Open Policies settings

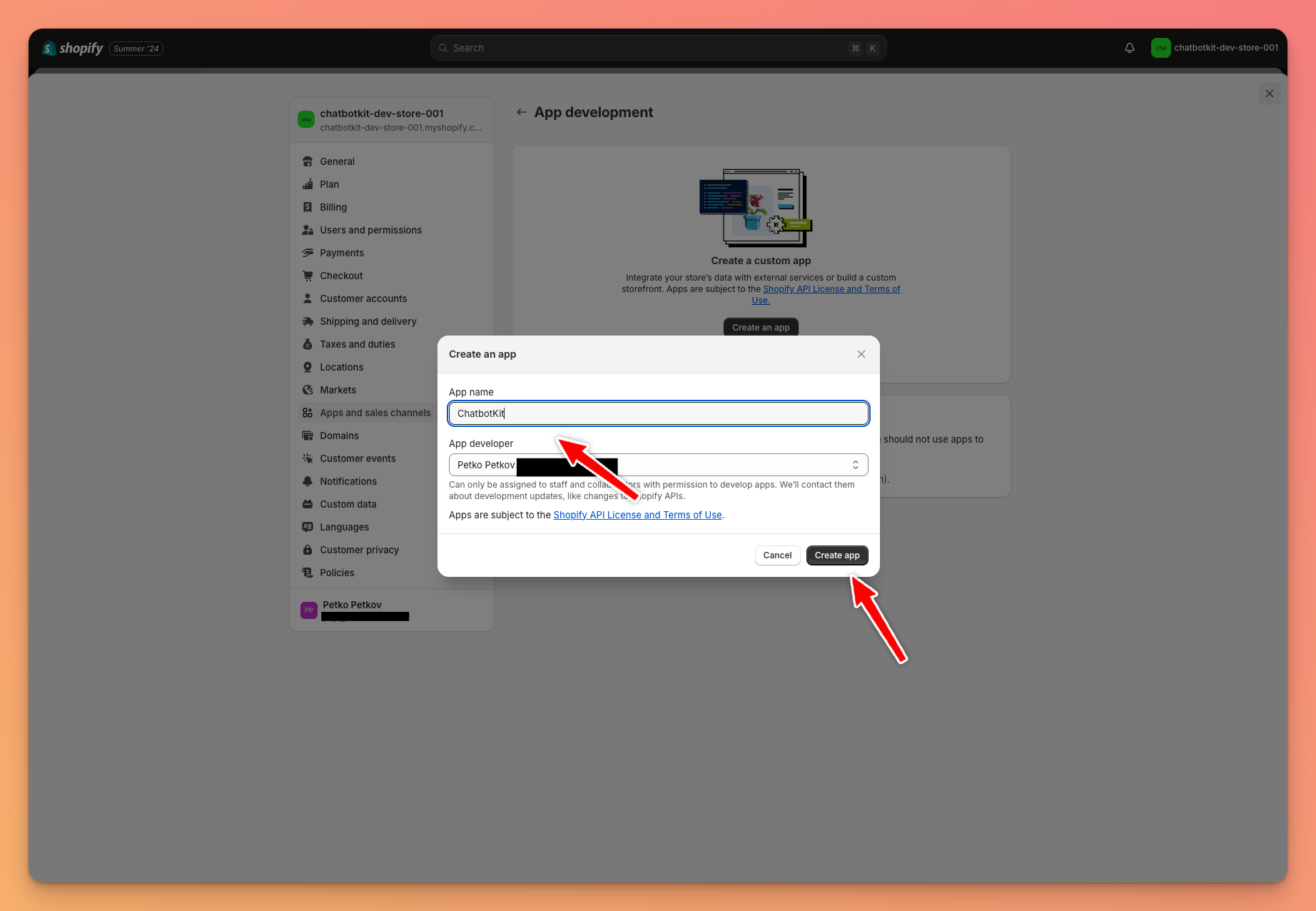(368, 573)
